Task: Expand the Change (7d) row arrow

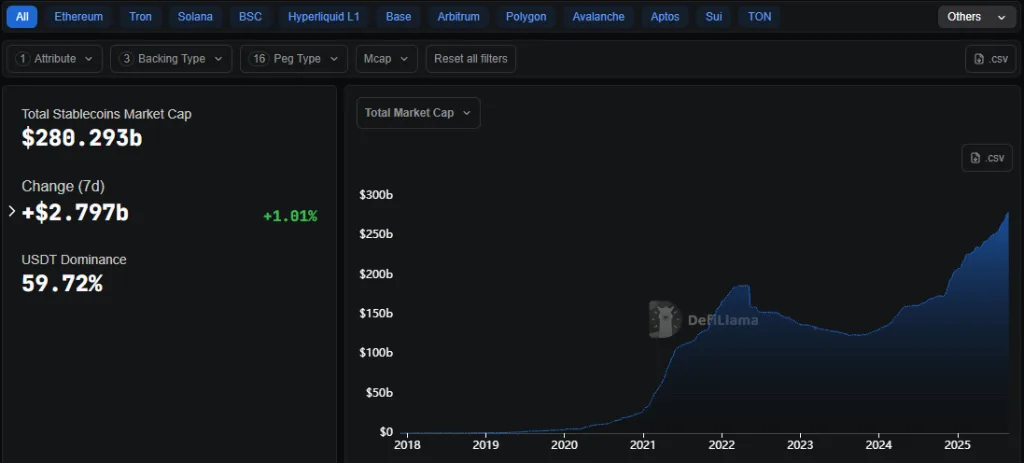Action: (x=12, y=212)
